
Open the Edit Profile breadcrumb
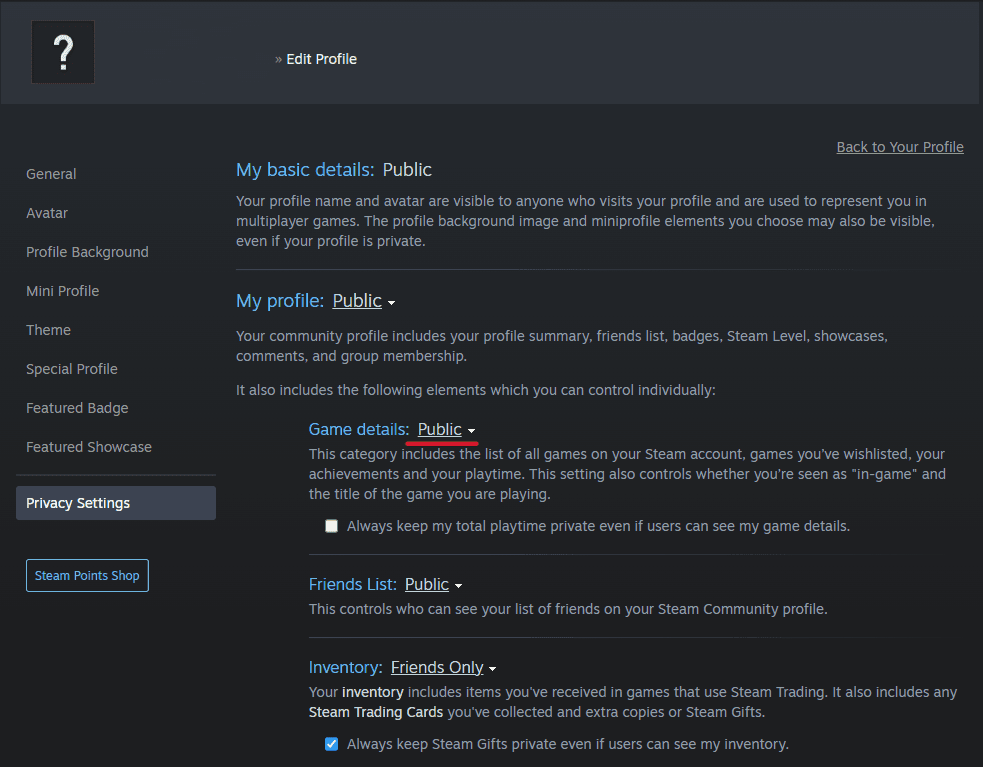(322, 59)
